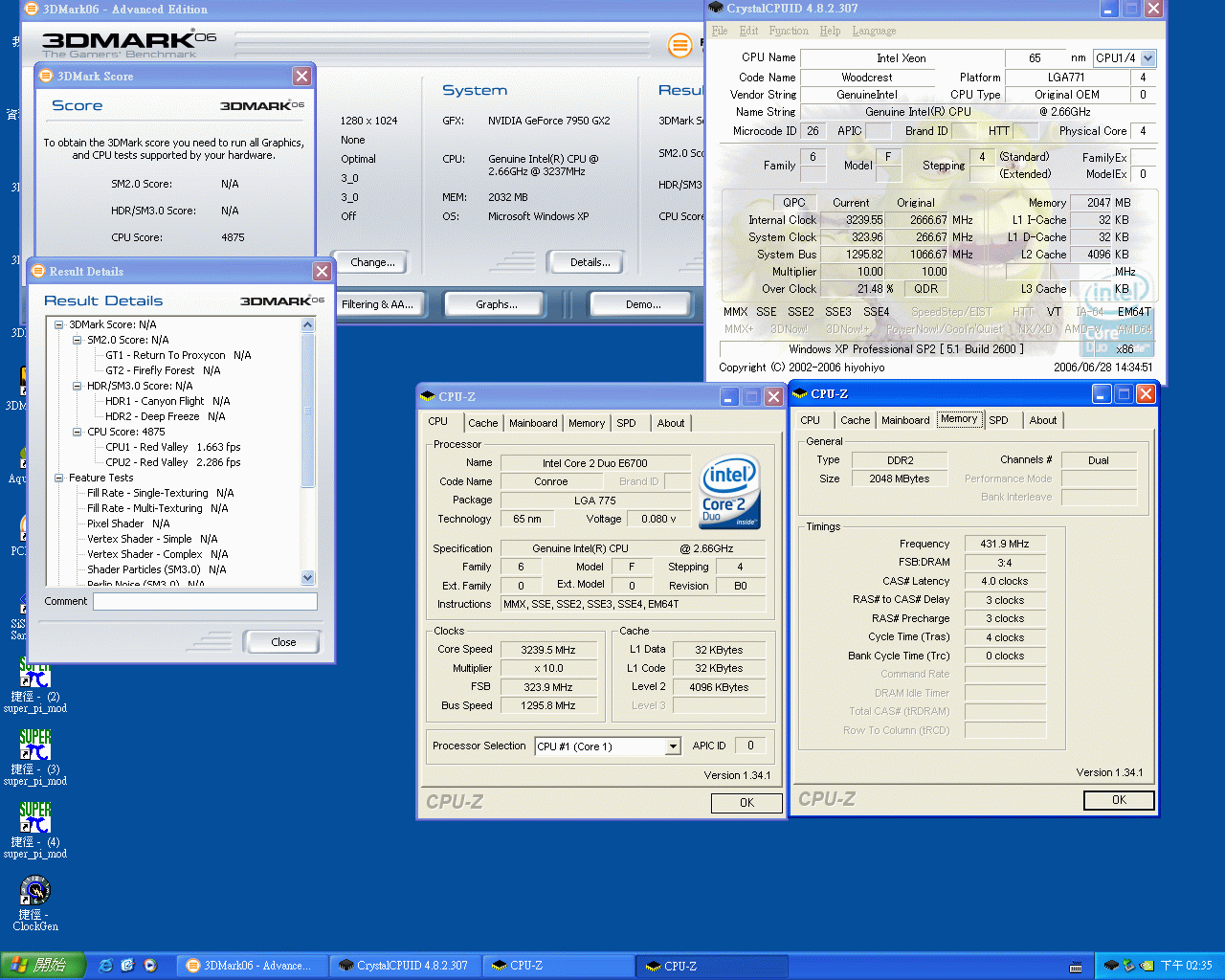Open the Processor Selection dropdown
This screenshot has width=1225, height=980.
tap(673, 746)
